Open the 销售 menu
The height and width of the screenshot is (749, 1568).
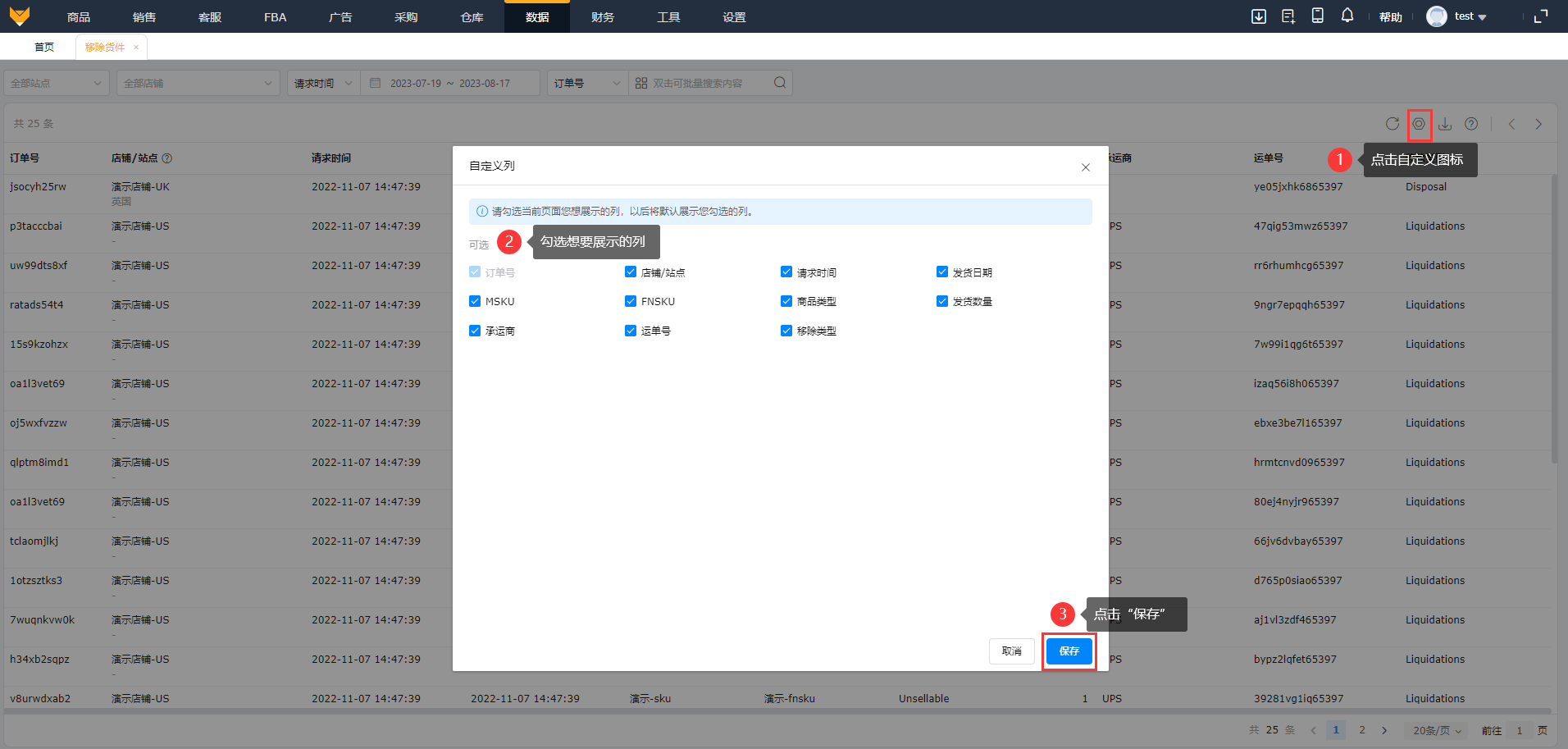(x=144, y=16)
